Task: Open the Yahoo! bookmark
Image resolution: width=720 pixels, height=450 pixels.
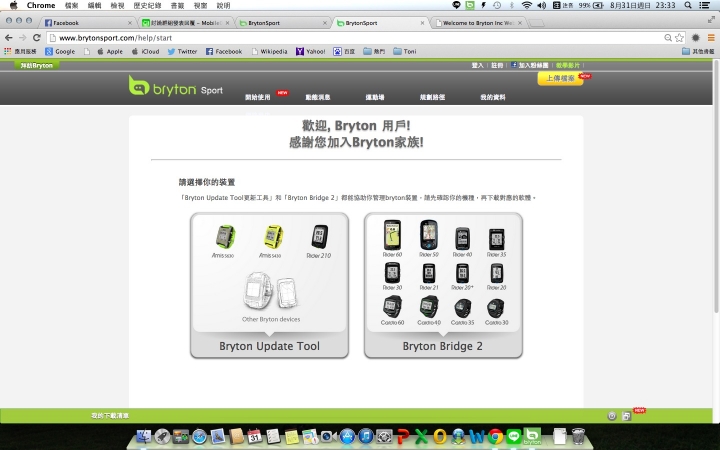Action: (311, 51)
